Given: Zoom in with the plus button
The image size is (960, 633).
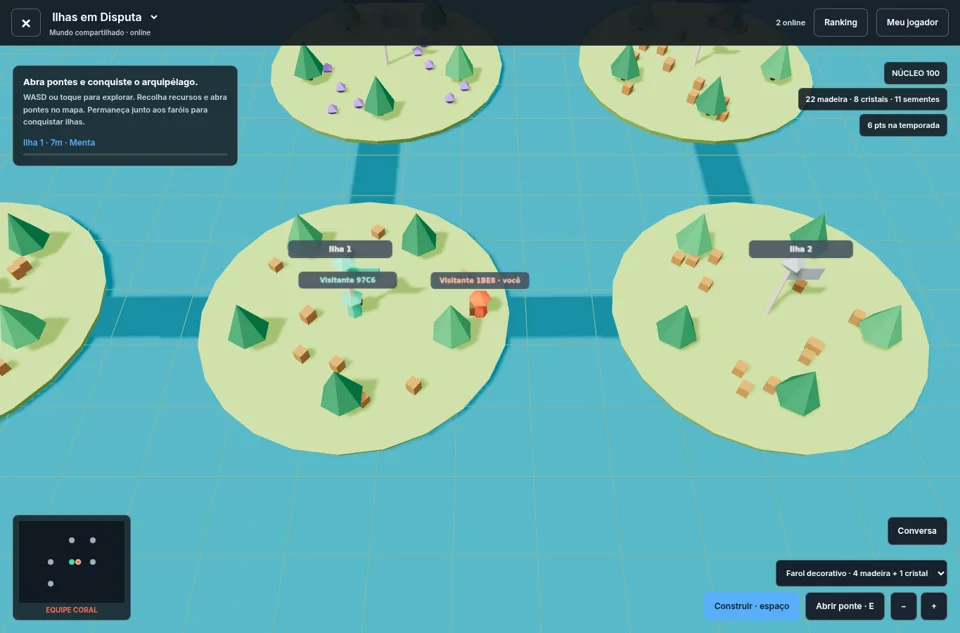Looking at the screenshot, I should point(934,606).
